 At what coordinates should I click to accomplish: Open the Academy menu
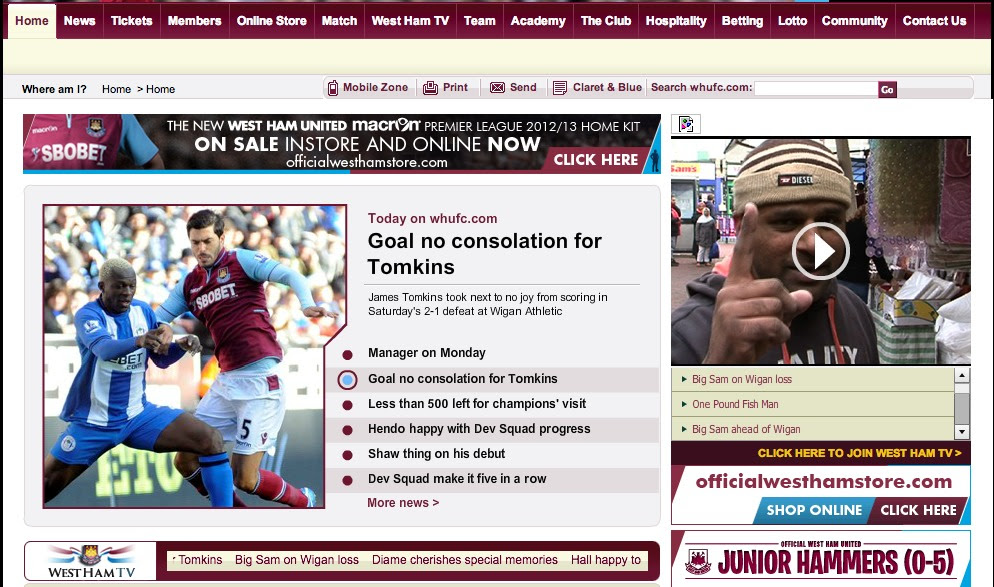pyautogui.click(x=538, y=21)
